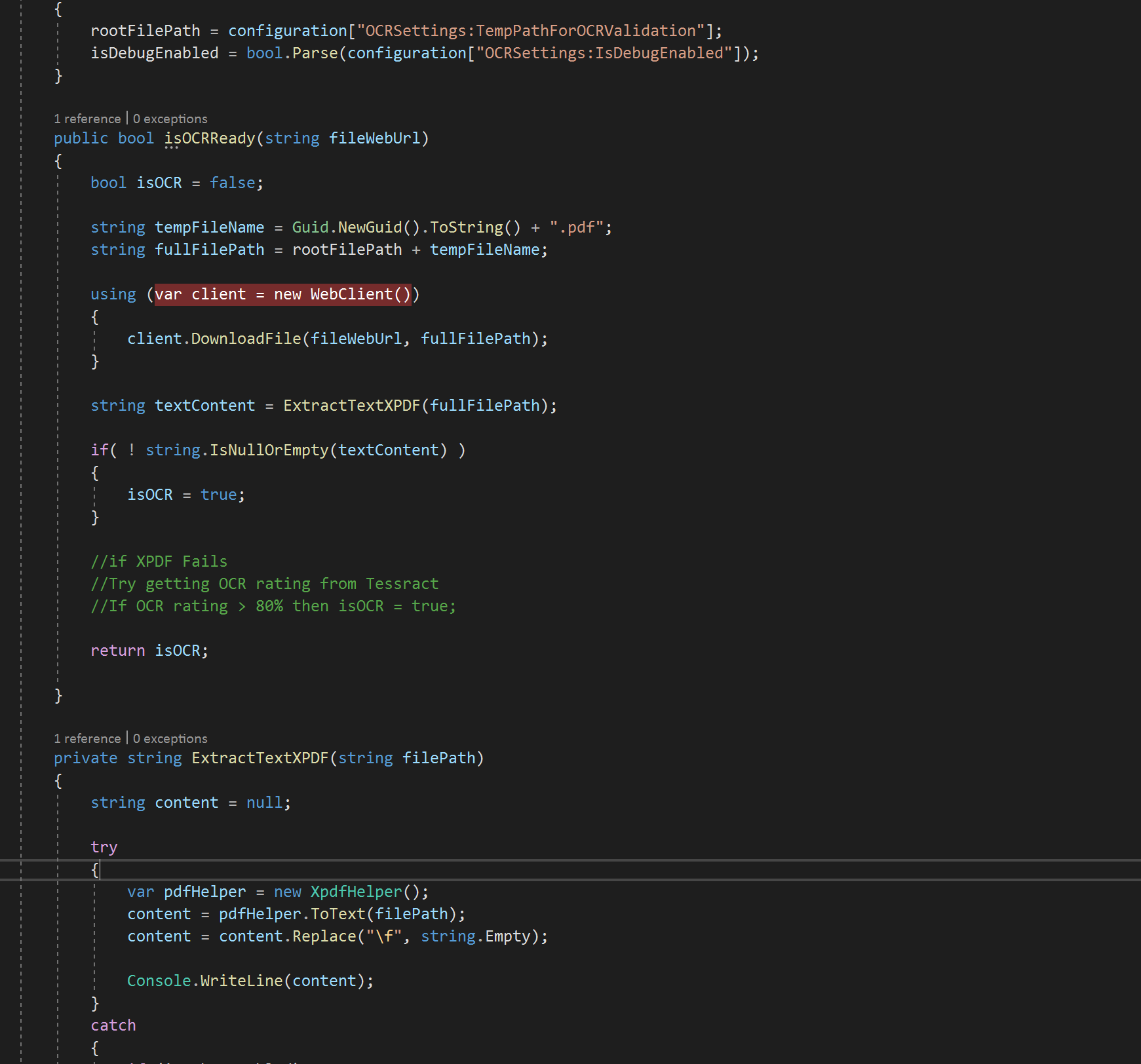
Task: Open the '0 exceptions' CodeLens above isOCRReady
Action: coord(170,119)
